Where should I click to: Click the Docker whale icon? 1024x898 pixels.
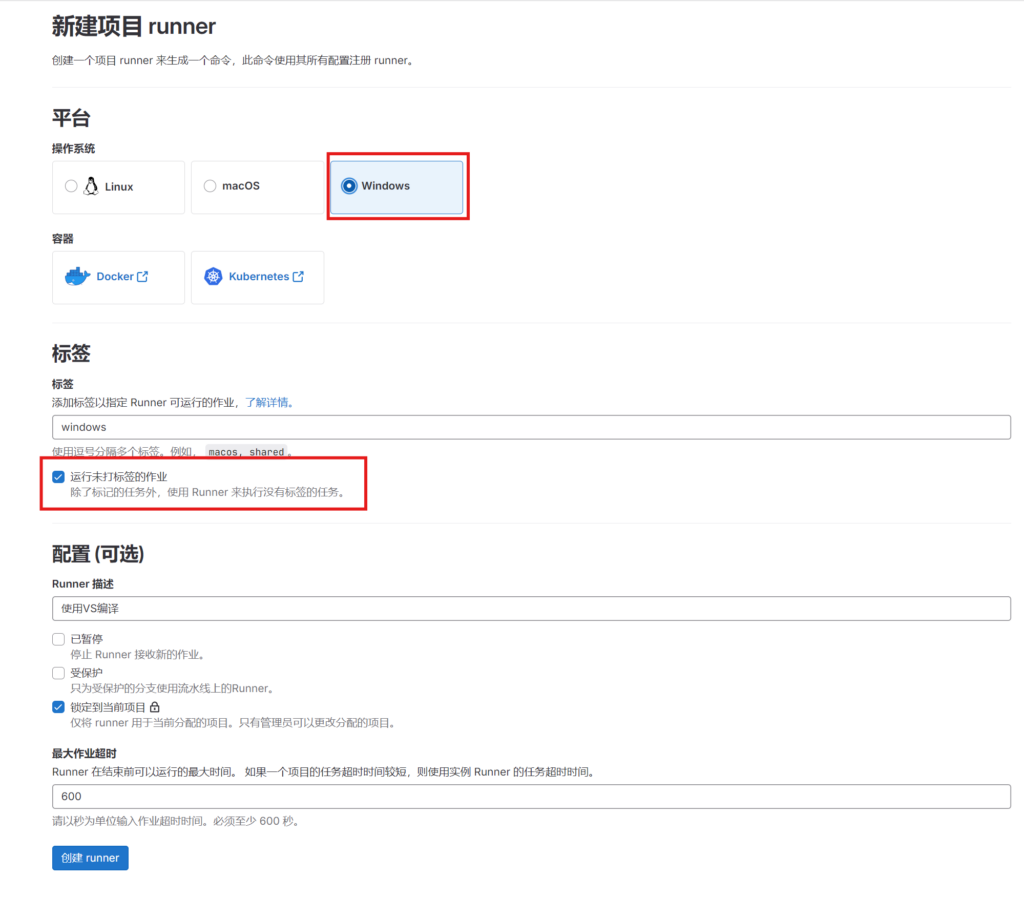tap(77, 277)
